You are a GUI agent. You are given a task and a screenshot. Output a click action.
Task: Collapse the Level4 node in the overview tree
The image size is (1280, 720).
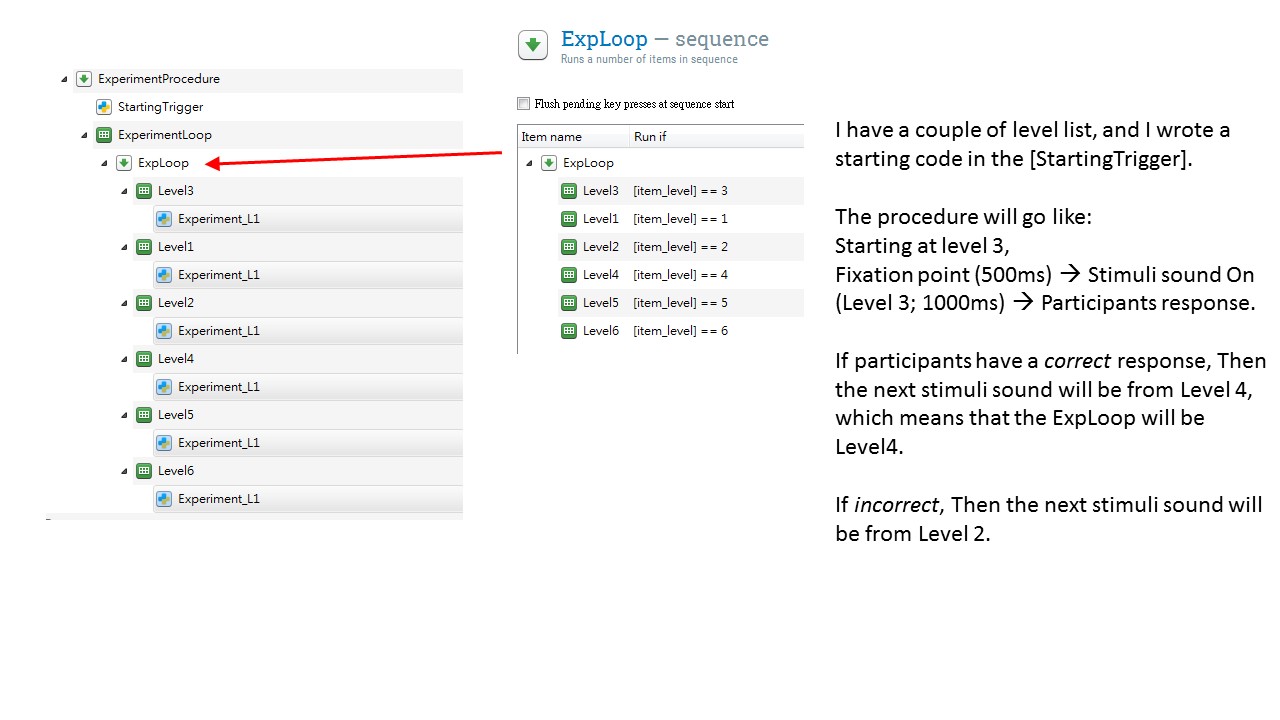click(x=125, y=359)
